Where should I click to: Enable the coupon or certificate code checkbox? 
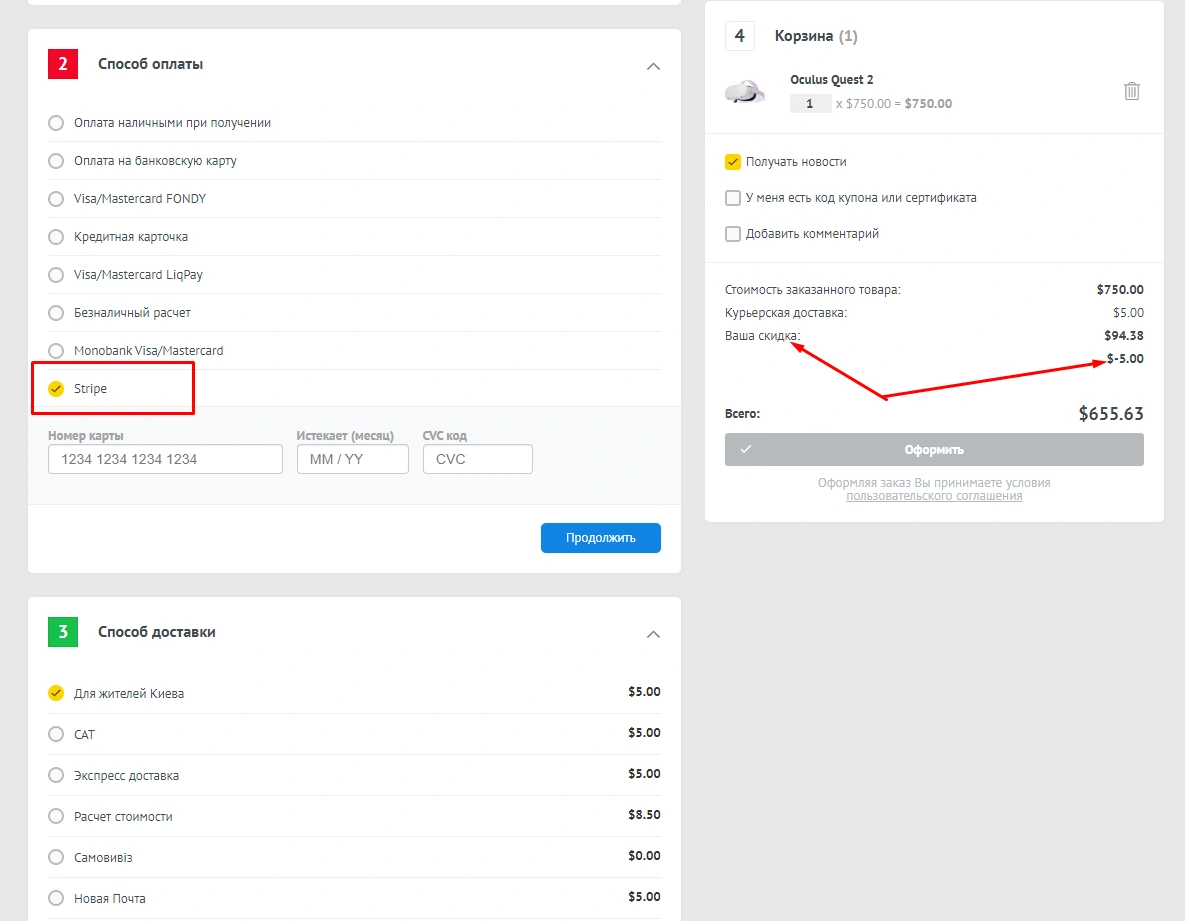pos(733,198)
